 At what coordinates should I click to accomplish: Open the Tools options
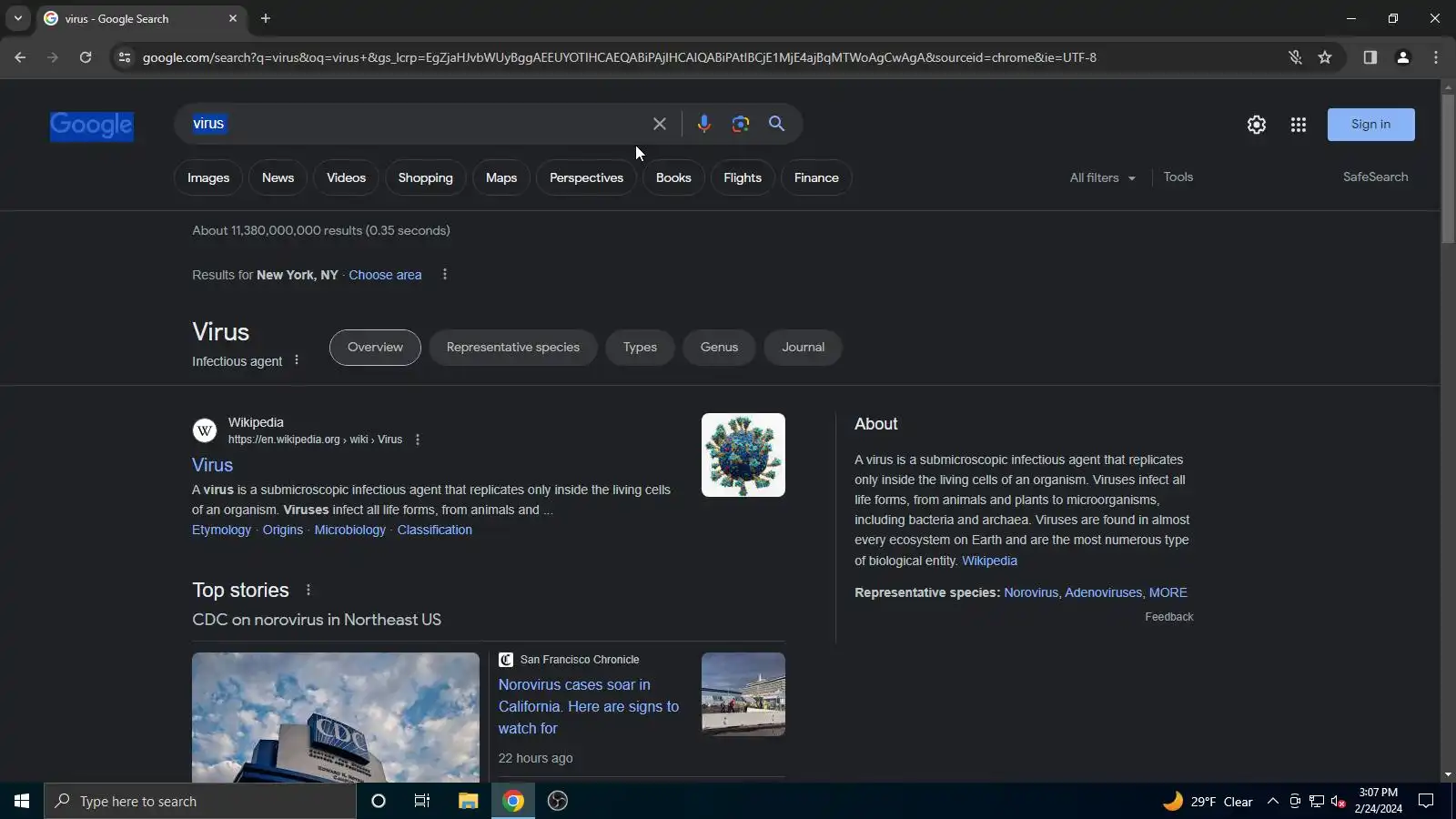(x=1178, y=177)
